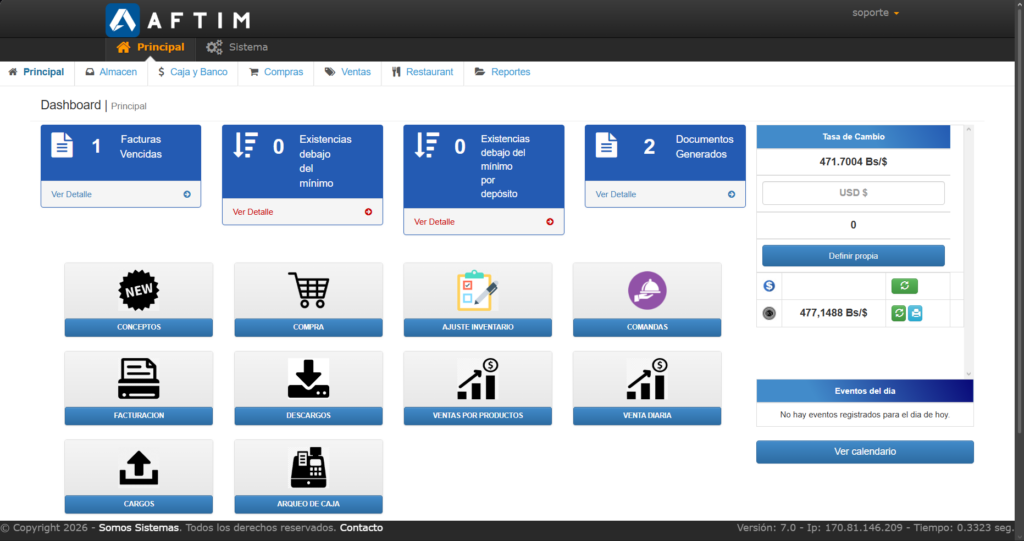Click the Cargos upload icon

pos(138,467)
